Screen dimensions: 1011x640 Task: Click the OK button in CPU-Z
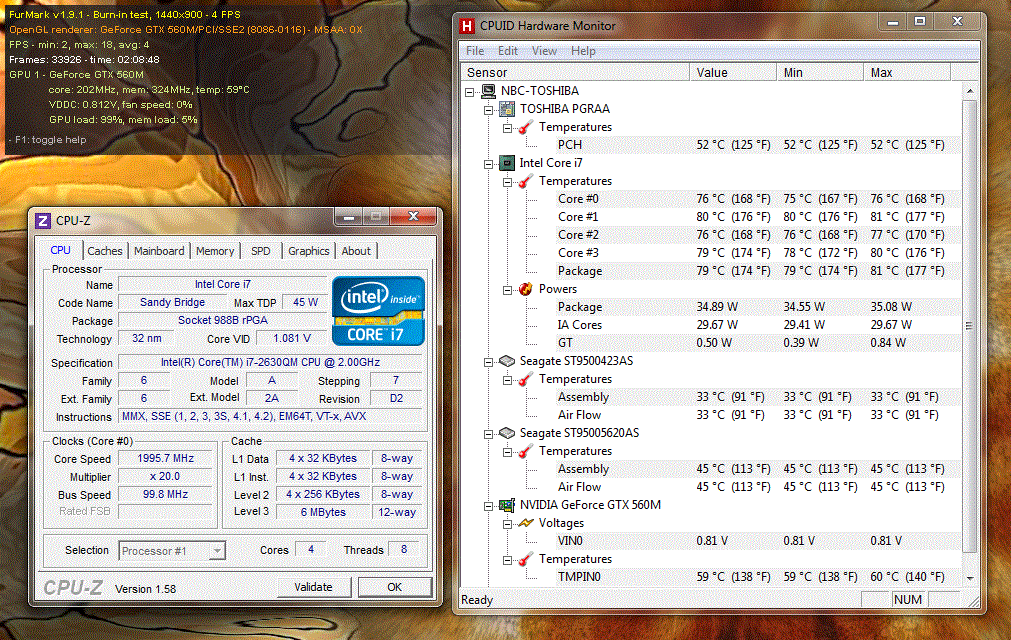coord(395,587)
